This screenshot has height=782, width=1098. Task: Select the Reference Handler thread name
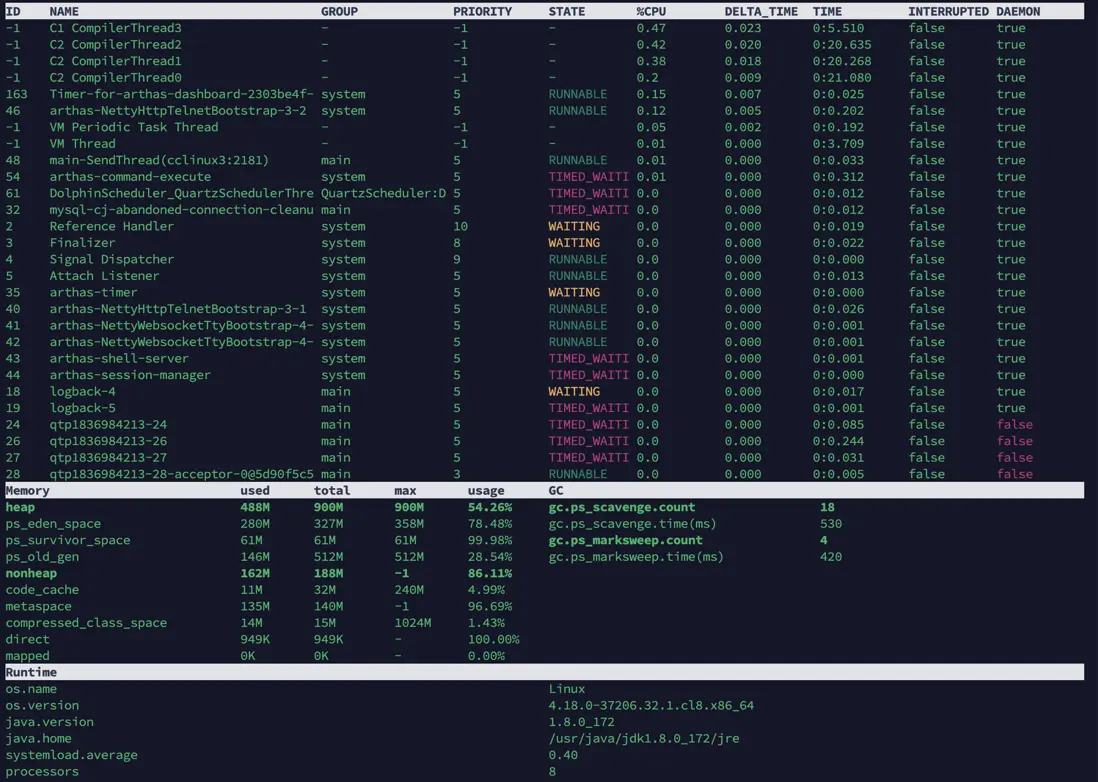pos(111,226)
